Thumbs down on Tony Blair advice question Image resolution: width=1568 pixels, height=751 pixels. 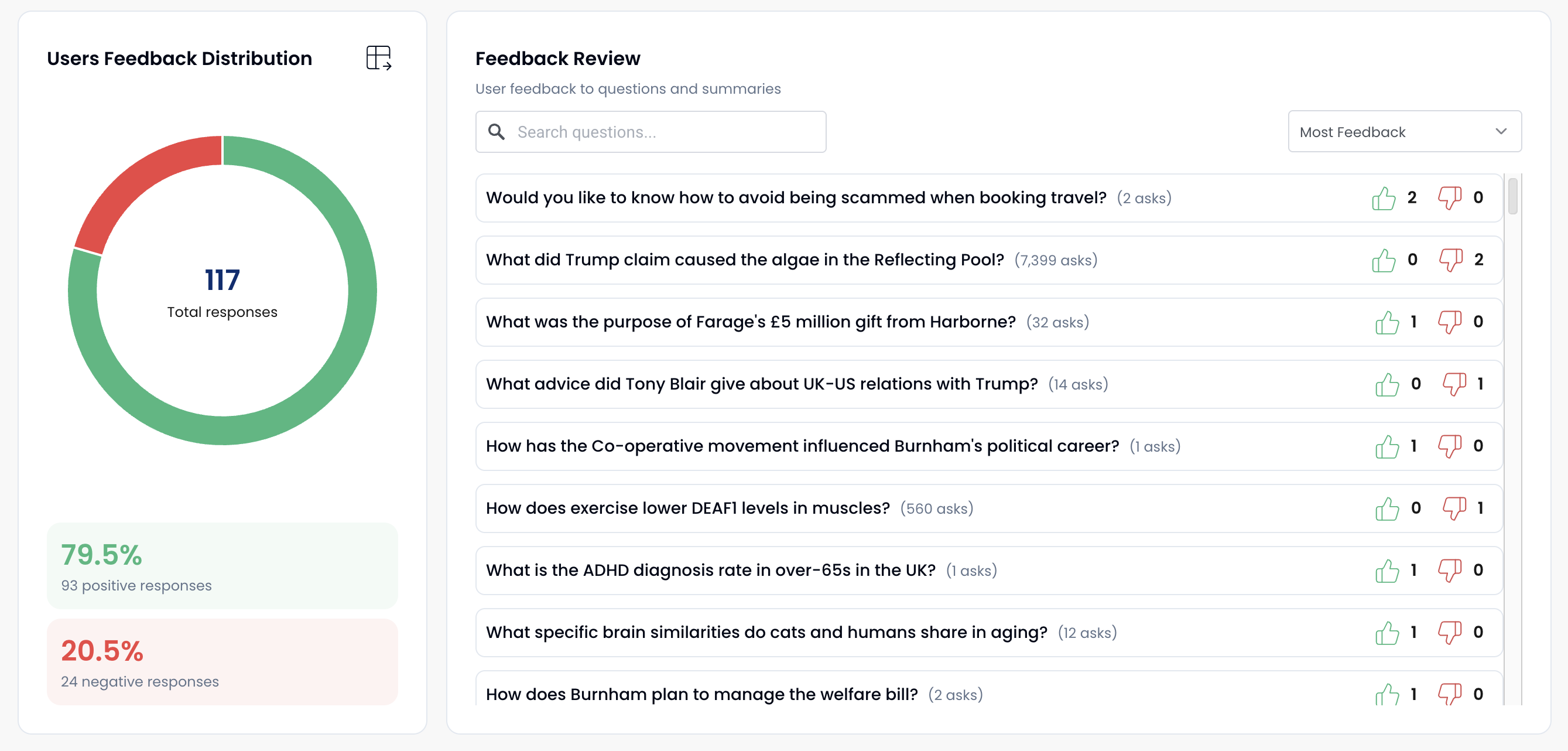[x=1454, y=384]
